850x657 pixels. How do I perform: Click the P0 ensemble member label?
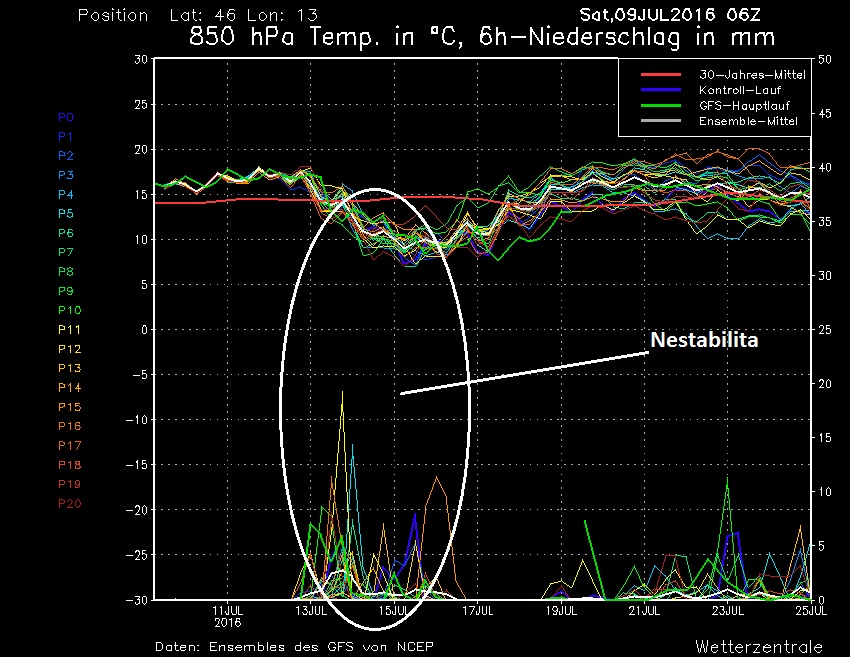pos(66,117)
